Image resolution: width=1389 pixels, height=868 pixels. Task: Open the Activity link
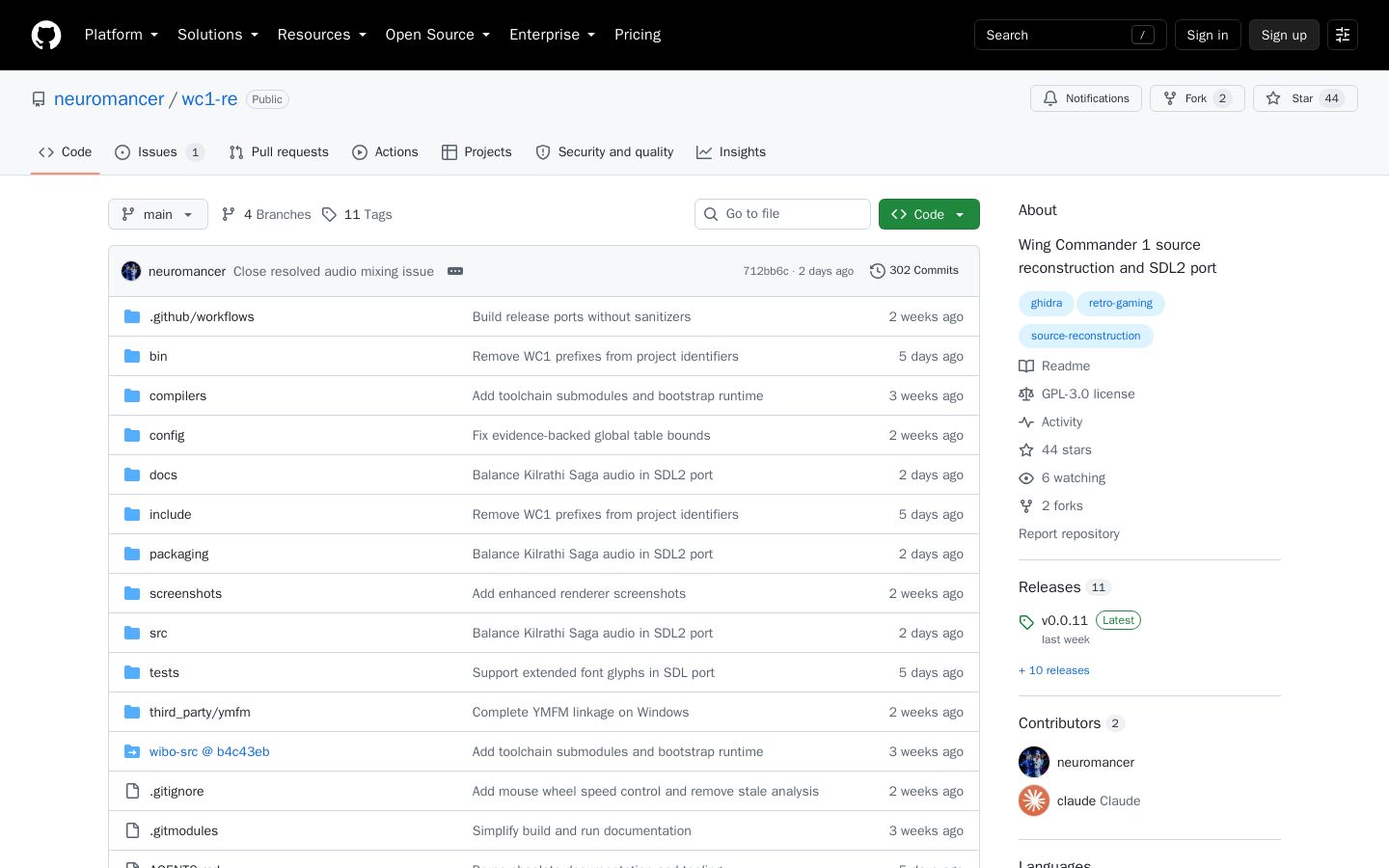1050,421
